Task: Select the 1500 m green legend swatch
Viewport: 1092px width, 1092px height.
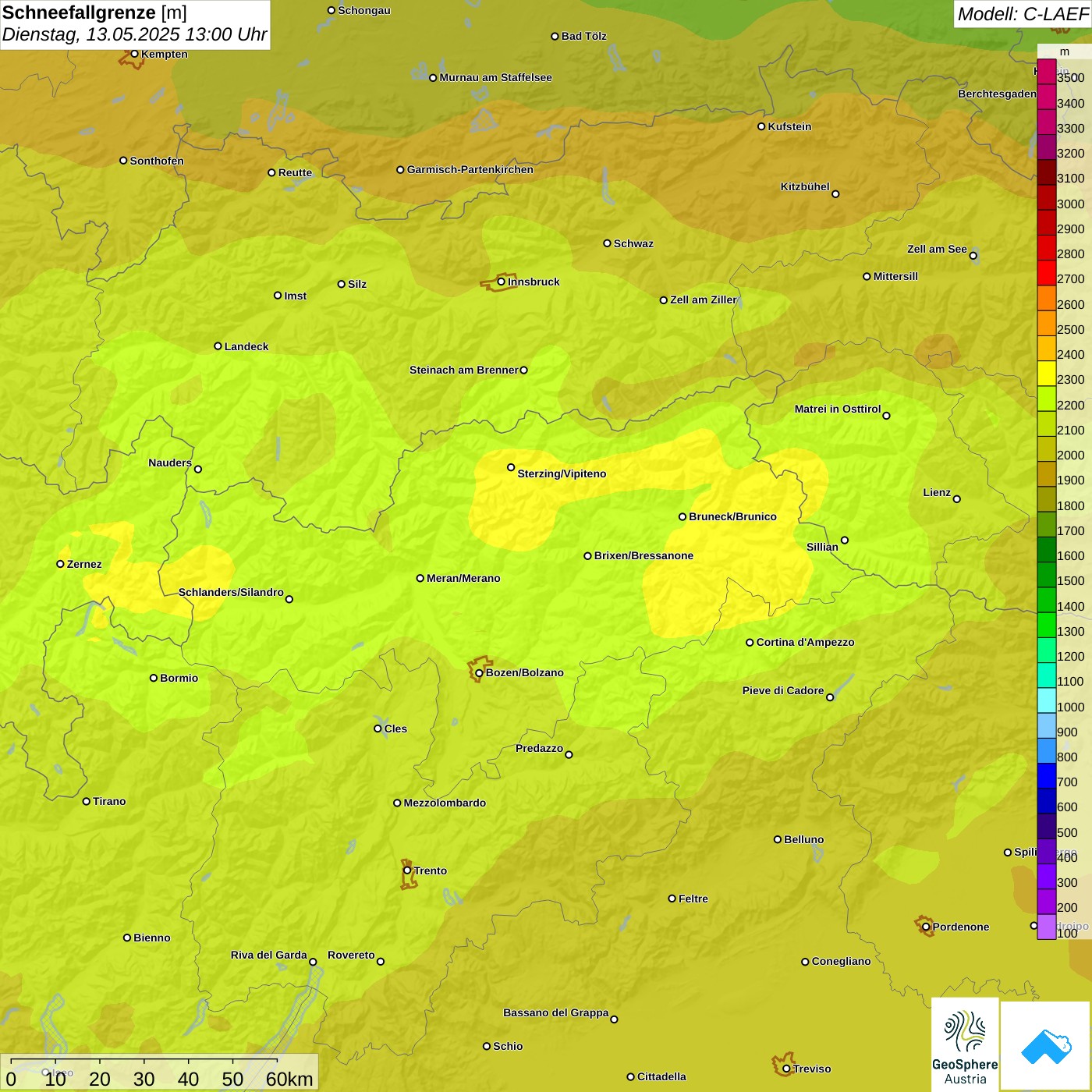Action: click(x=1047, y=575)
